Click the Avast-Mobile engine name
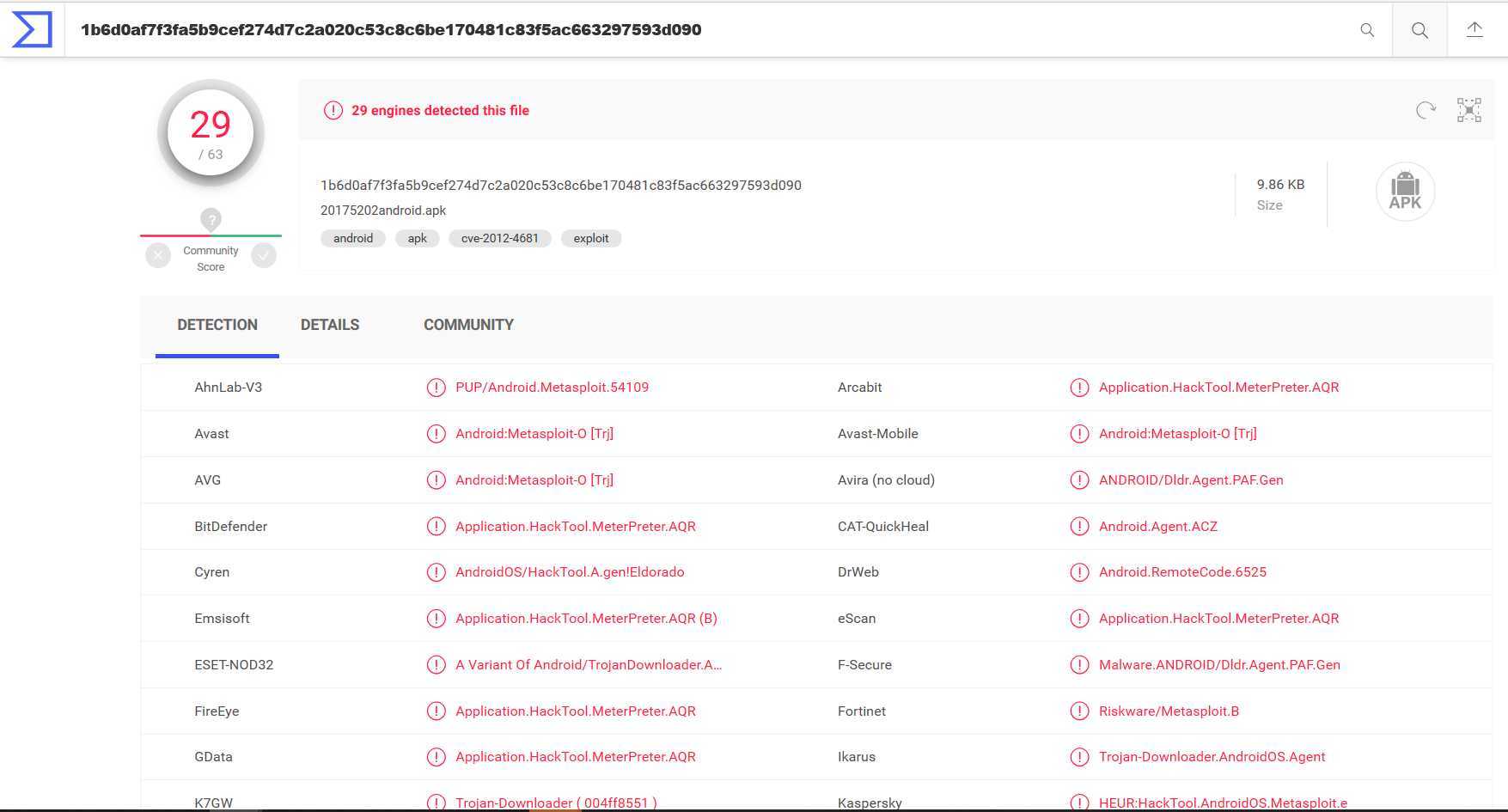This screenshot has height=812, width=1508. pos(878,434)
